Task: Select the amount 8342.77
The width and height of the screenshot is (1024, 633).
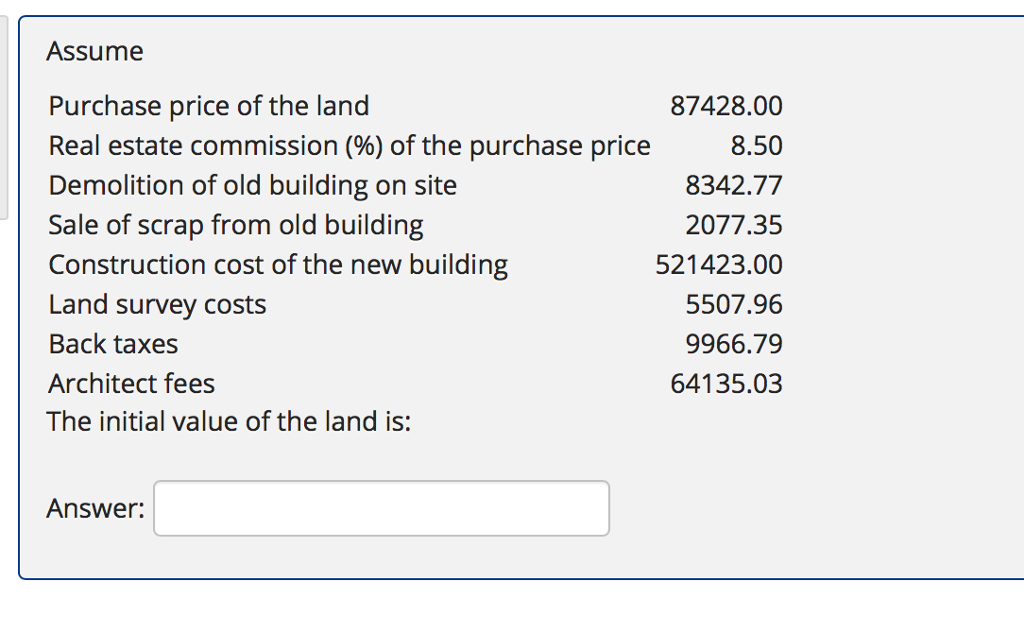Action: [x=735, y=185]
